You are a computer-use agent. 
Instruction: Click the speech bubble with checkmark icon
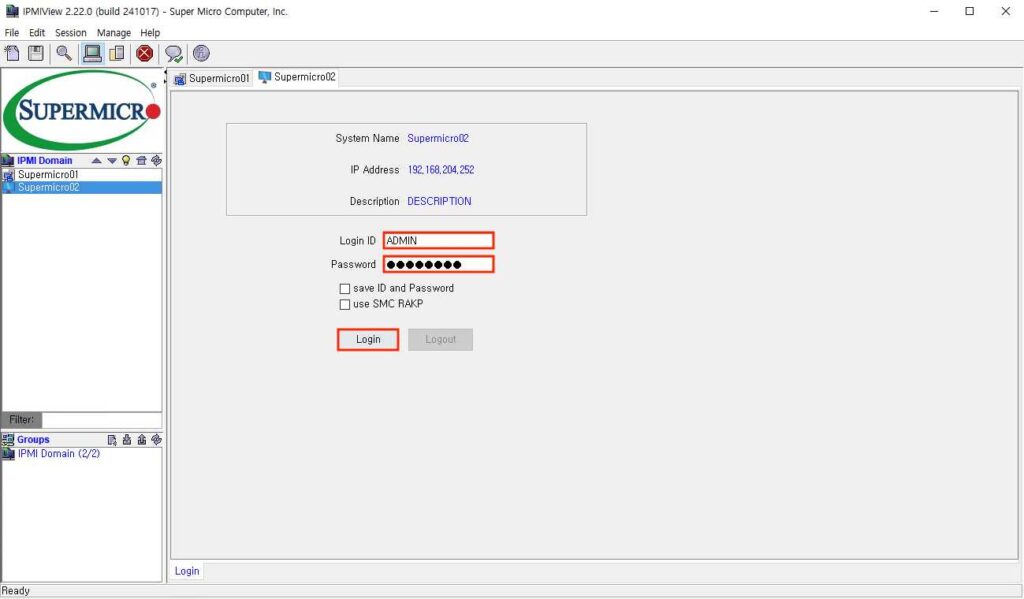coord(174,54)
